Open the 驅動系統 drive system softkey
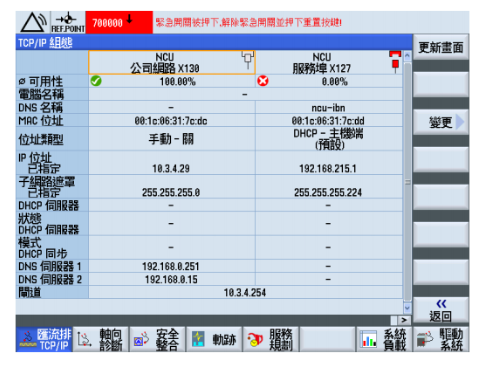Image resolution: width=485 pixels, height=366 pixels. (x=441, y=339)
